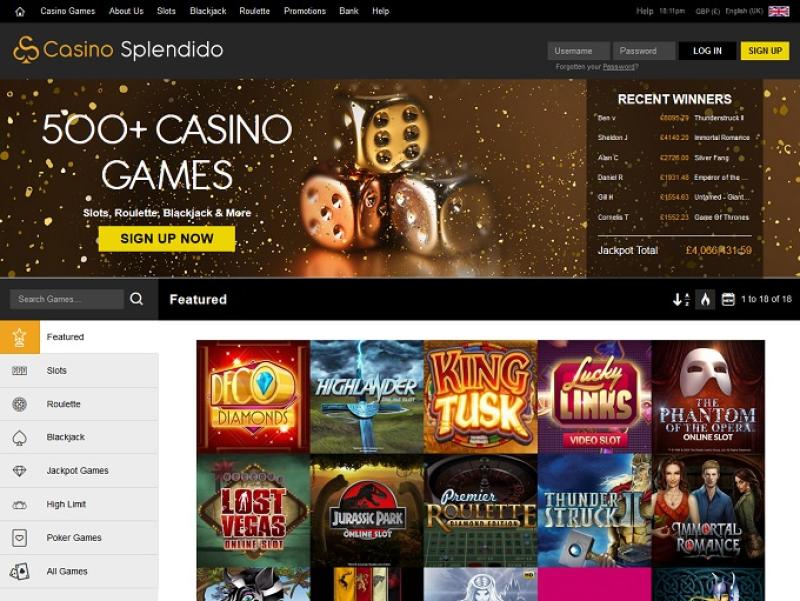Click the yellow SIGN UP NOW button
The height and width of the screenshot is (601, 800).
point(167,238)
